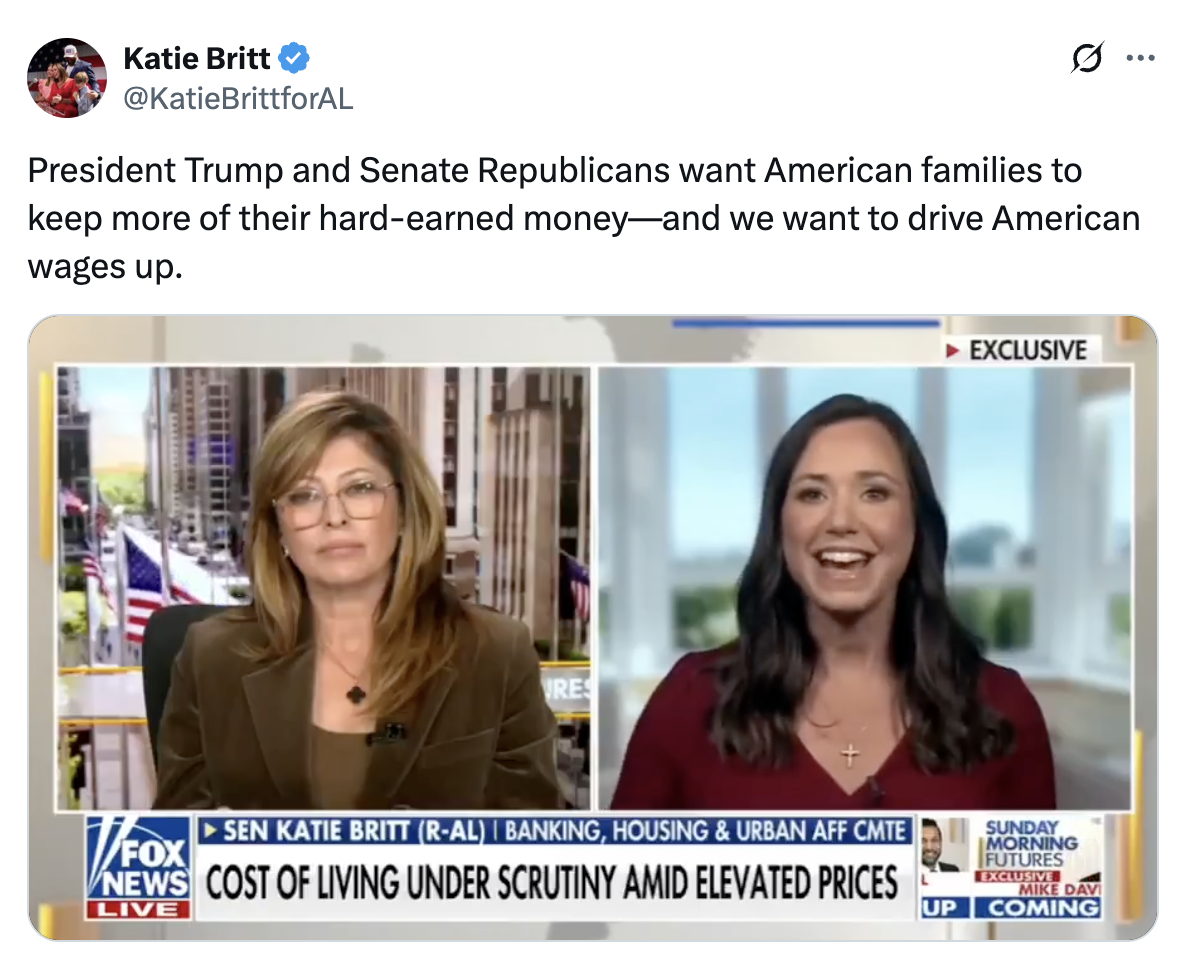This screenshot has width=1188, height=970.
Task: Click the blue bar at top of video
Action: tap(805, 324)
